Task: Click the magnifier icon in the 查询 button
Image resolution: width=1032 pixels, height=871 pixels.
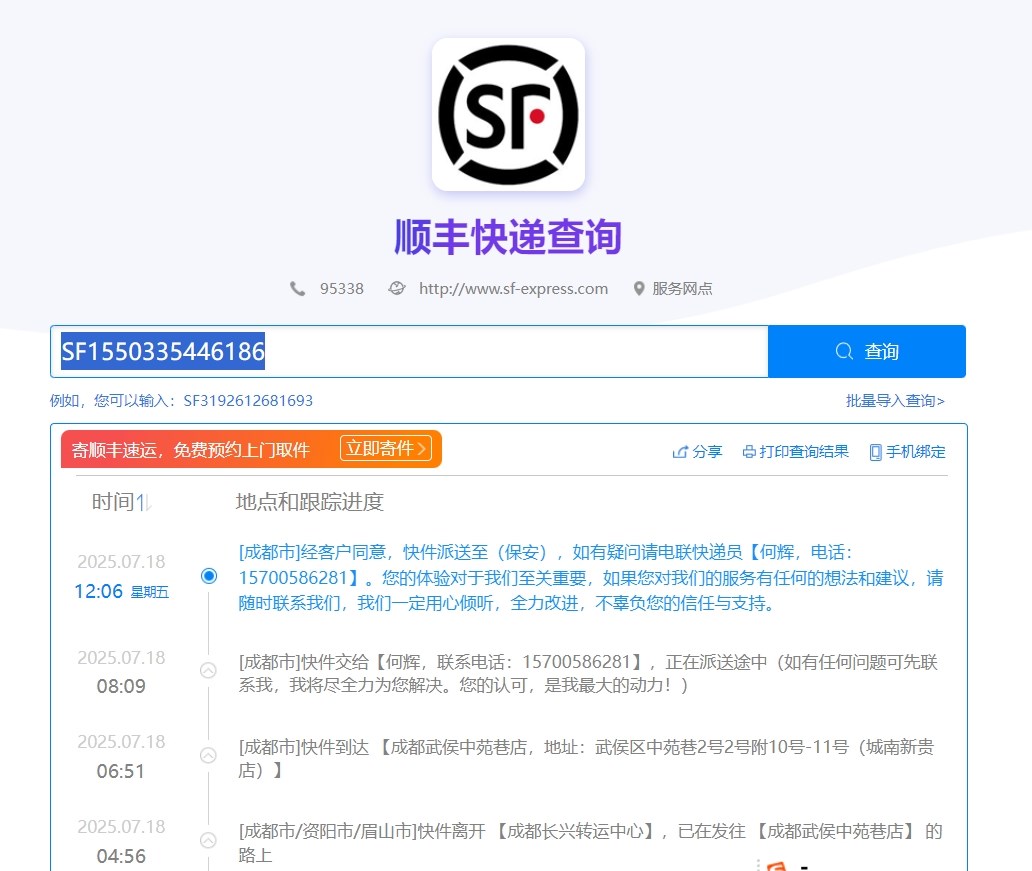Action: pos(844,352)
